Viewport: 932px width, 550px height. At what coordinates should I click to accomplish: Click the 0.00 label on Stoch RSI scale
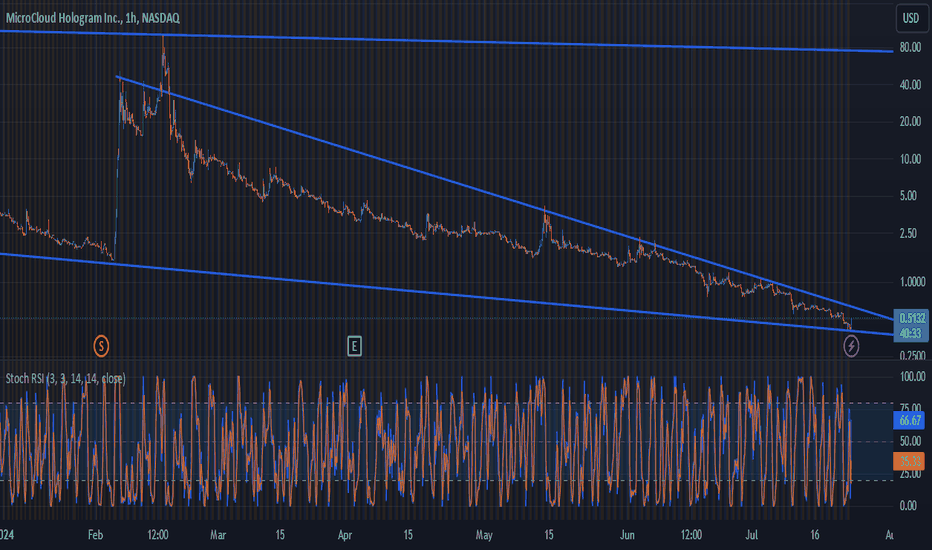click(x=908, y=506)
